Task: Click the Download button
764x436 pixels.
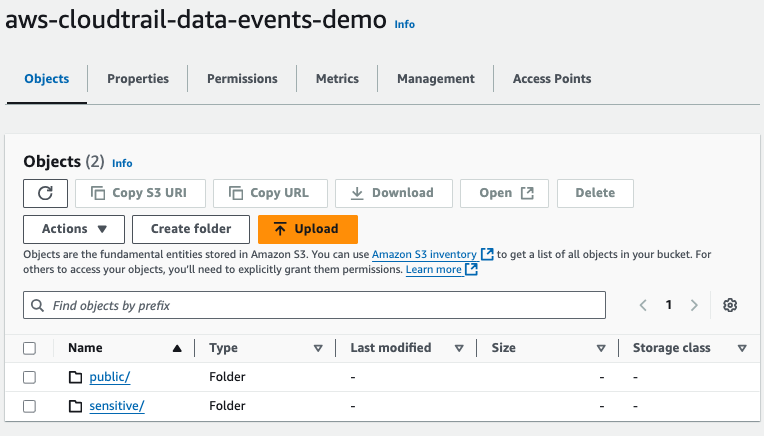Action: point(394,193)
